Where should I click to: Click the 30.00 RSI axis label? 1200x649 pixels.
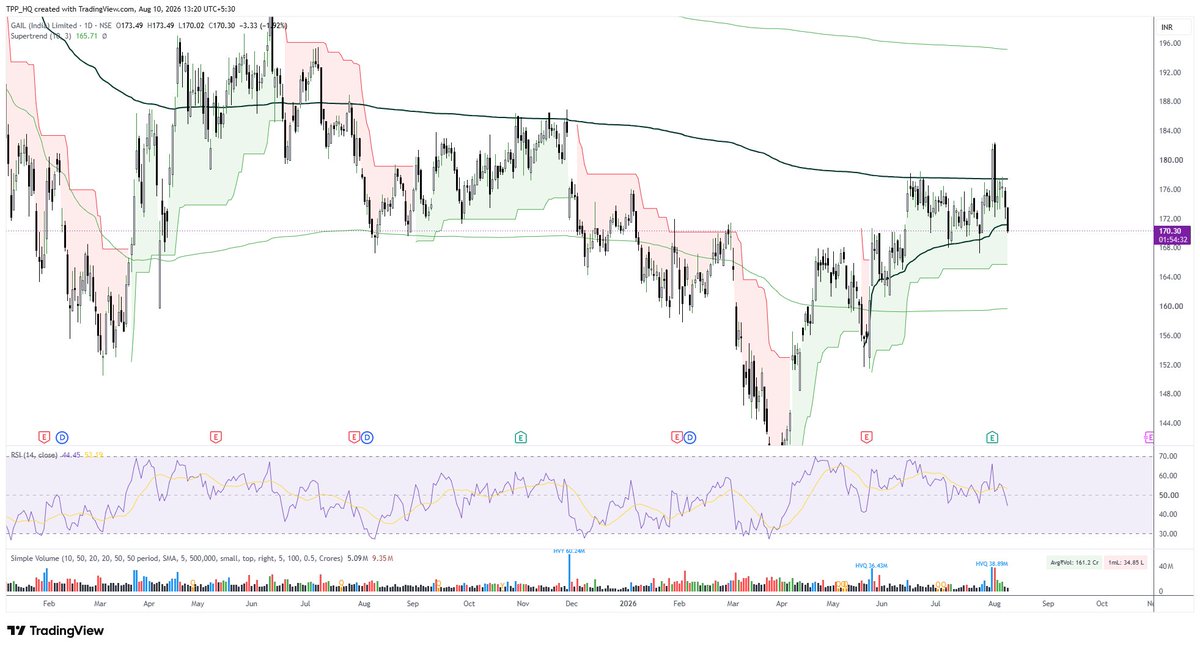pyautogui.click(x=1169, y=534)
